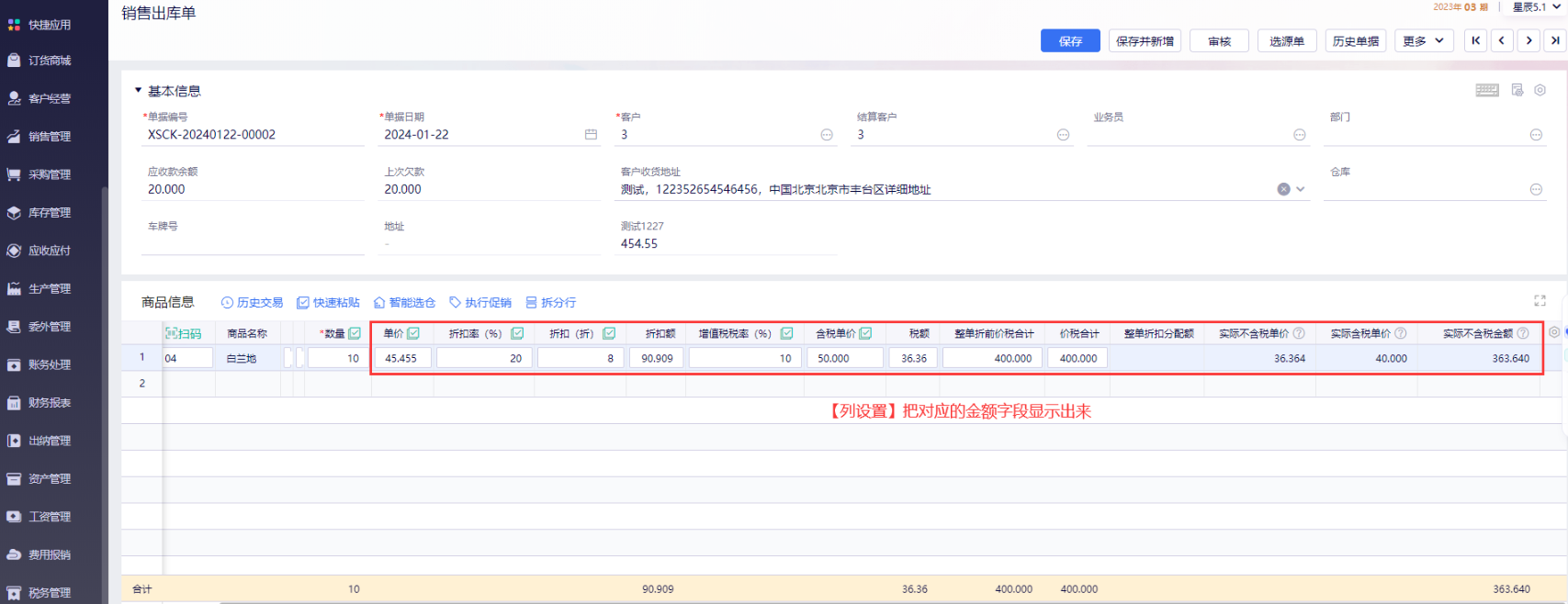
Task: Open 订货商城 sidebar module
Action: click(39, 61)
